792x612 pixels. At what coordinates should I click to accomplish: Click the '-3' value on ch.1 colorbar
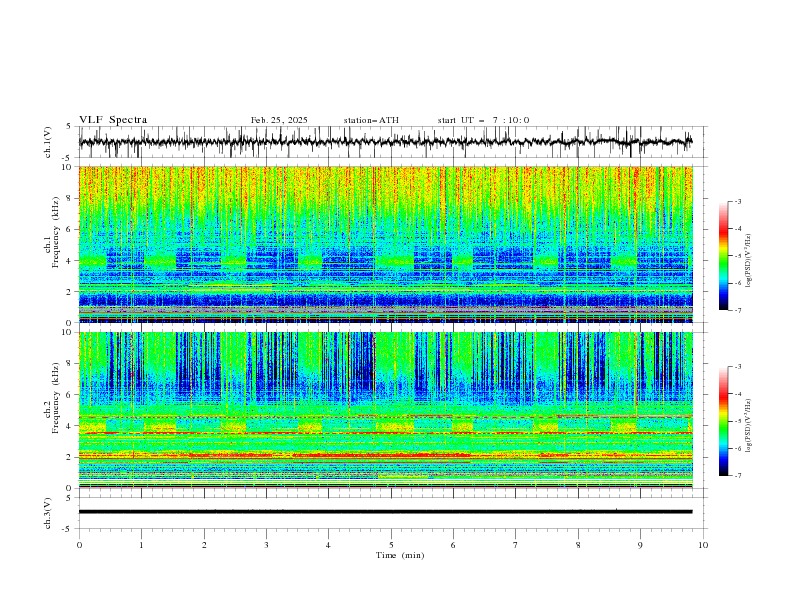click(737, 202)
